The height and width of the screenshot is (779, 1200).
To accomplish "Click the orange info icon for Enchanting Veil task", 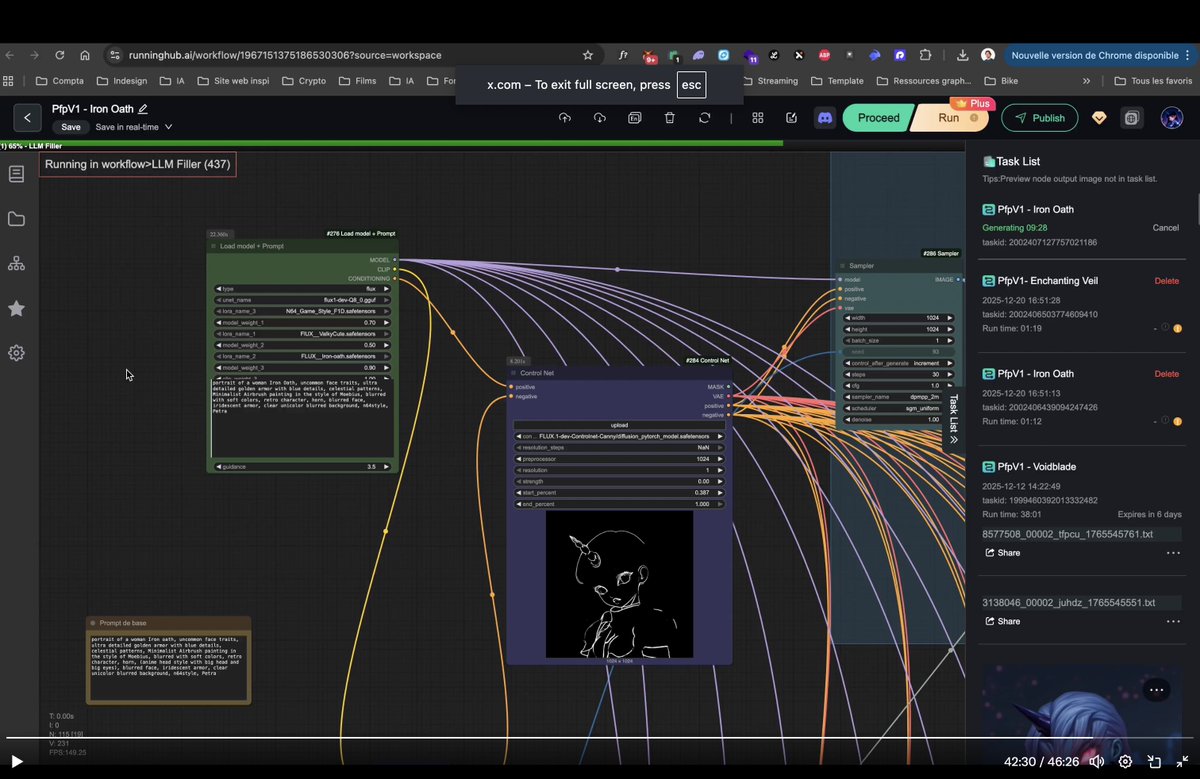I will (x=1177, y=328).
